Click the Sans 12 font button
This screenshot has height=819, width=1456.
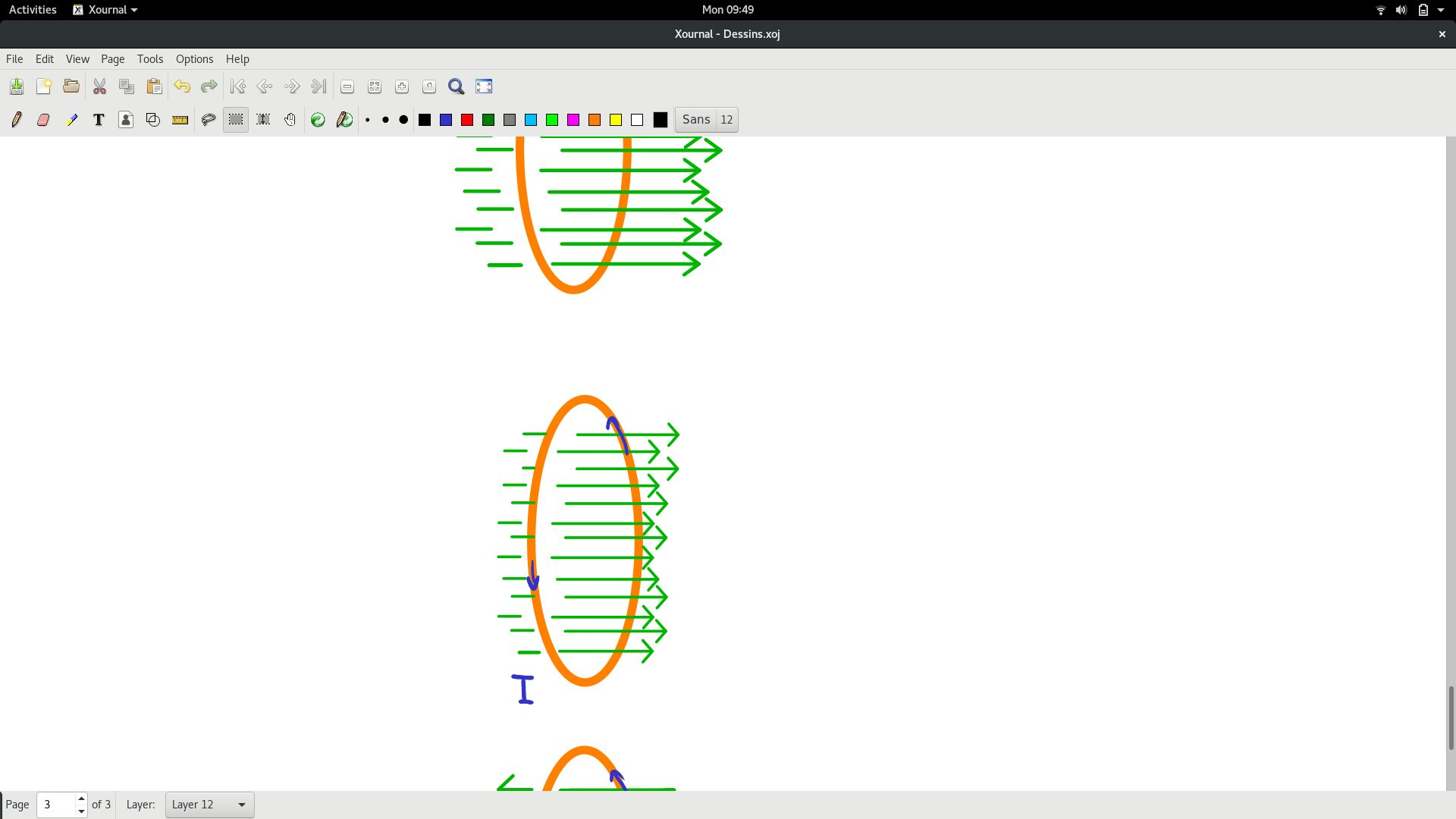[706, 120]
